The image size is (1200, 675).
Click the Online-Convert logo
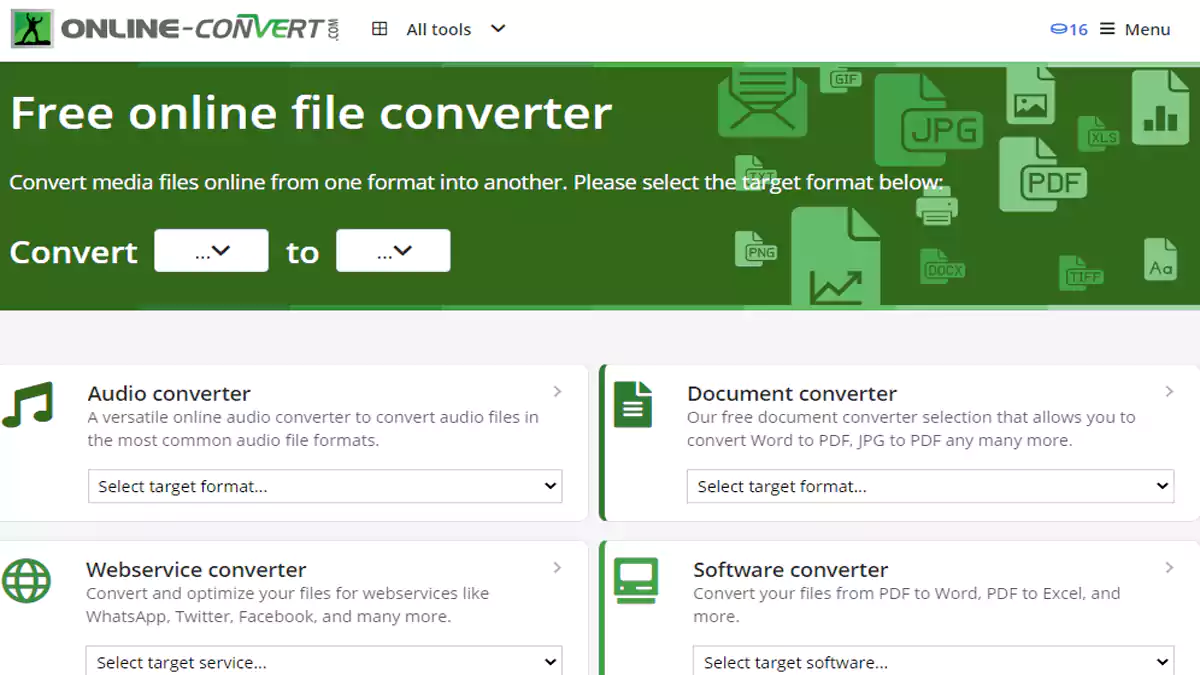pos(175,29)
